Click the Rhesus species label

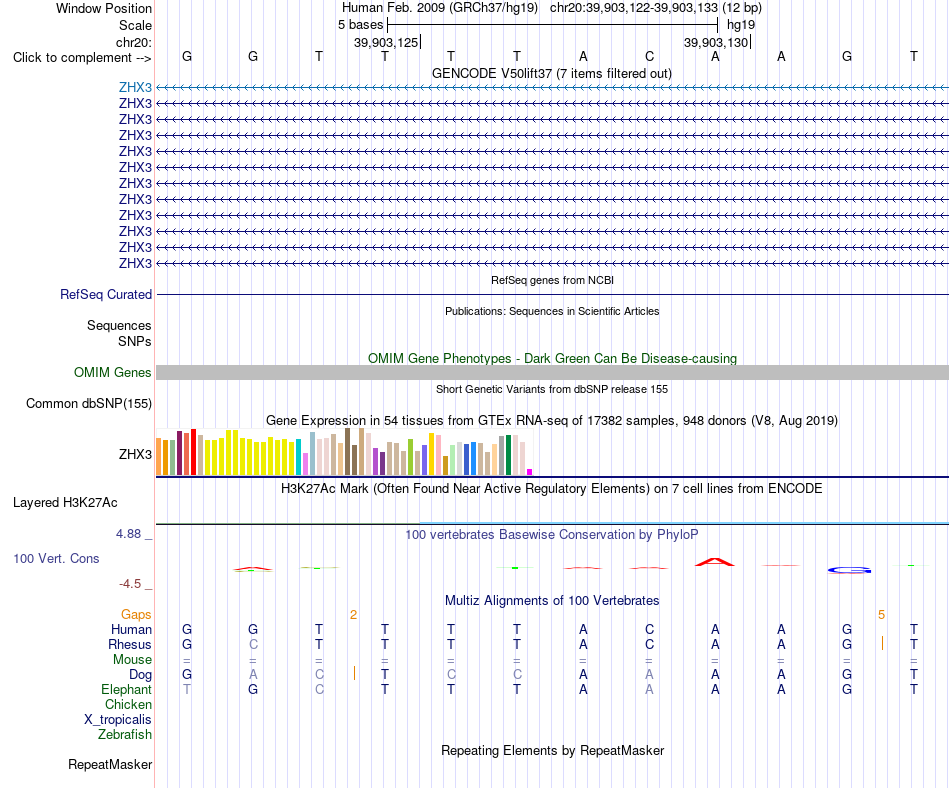(x=130, y=644)
